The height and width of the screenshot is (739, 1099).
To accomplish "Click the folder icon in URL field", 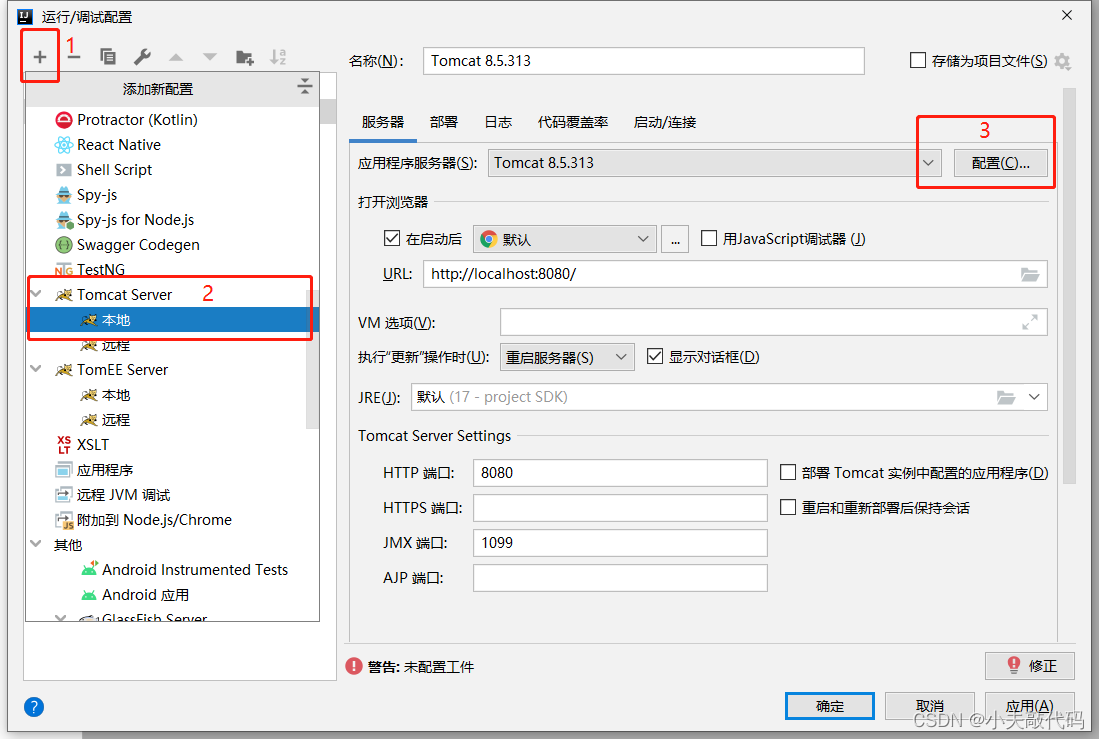I will coord(1030,274).
